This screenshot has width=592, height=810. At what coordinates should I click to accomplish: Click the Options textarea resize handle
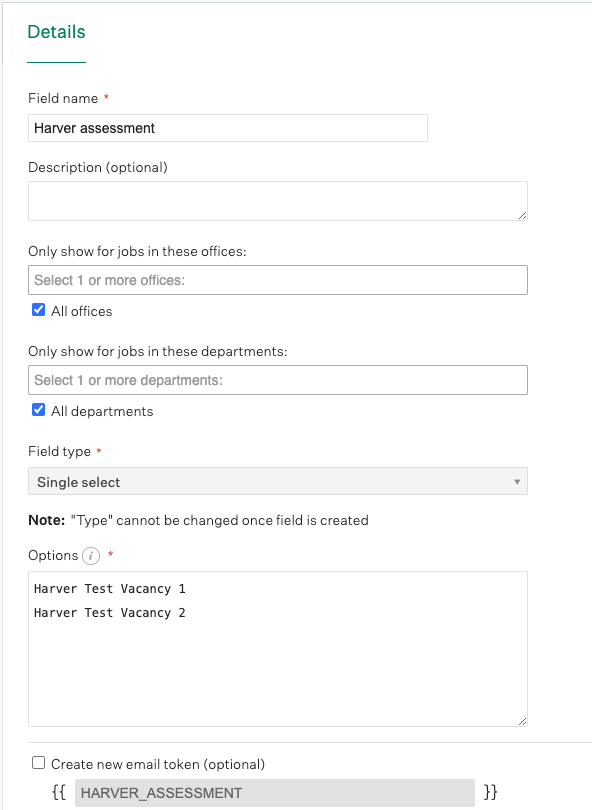(522, 721)
